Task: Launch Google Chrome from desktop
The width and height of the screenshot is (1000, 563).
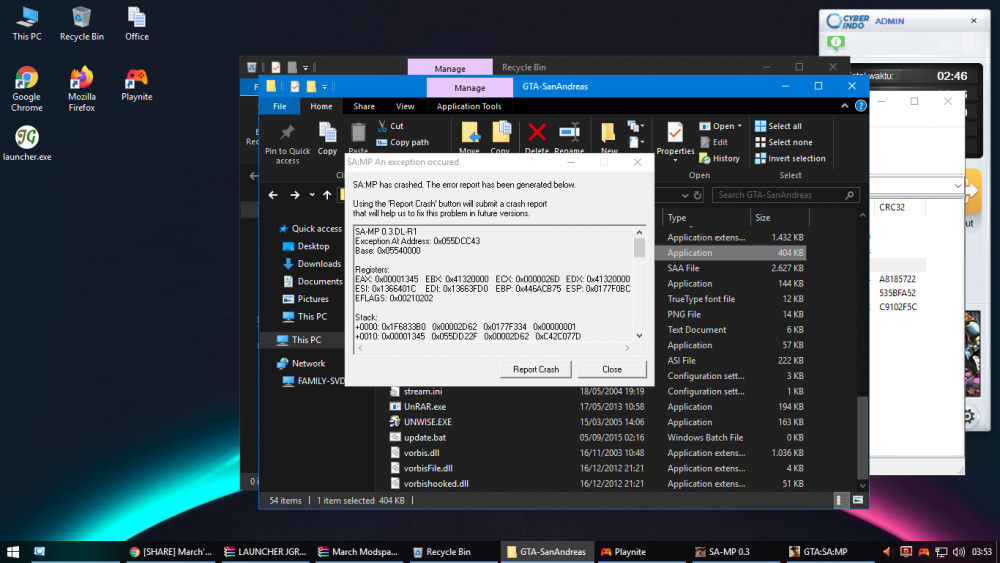Action: 27,89
